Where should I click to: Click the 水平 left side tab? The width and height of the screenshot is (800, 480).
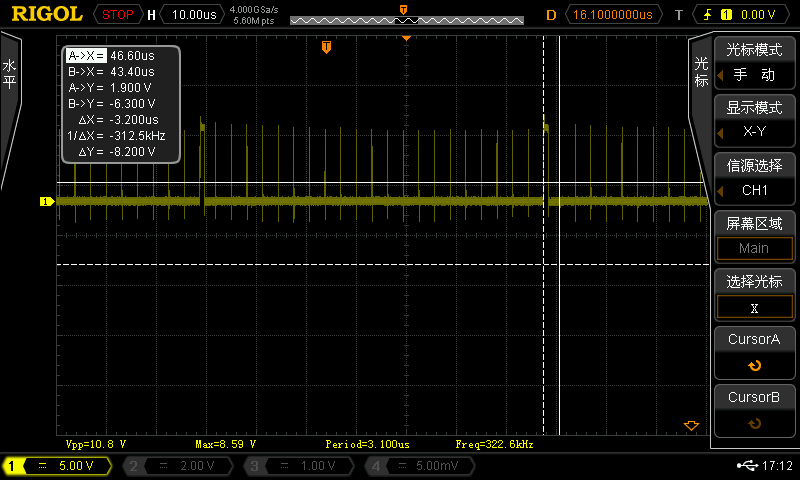(9, 74)
